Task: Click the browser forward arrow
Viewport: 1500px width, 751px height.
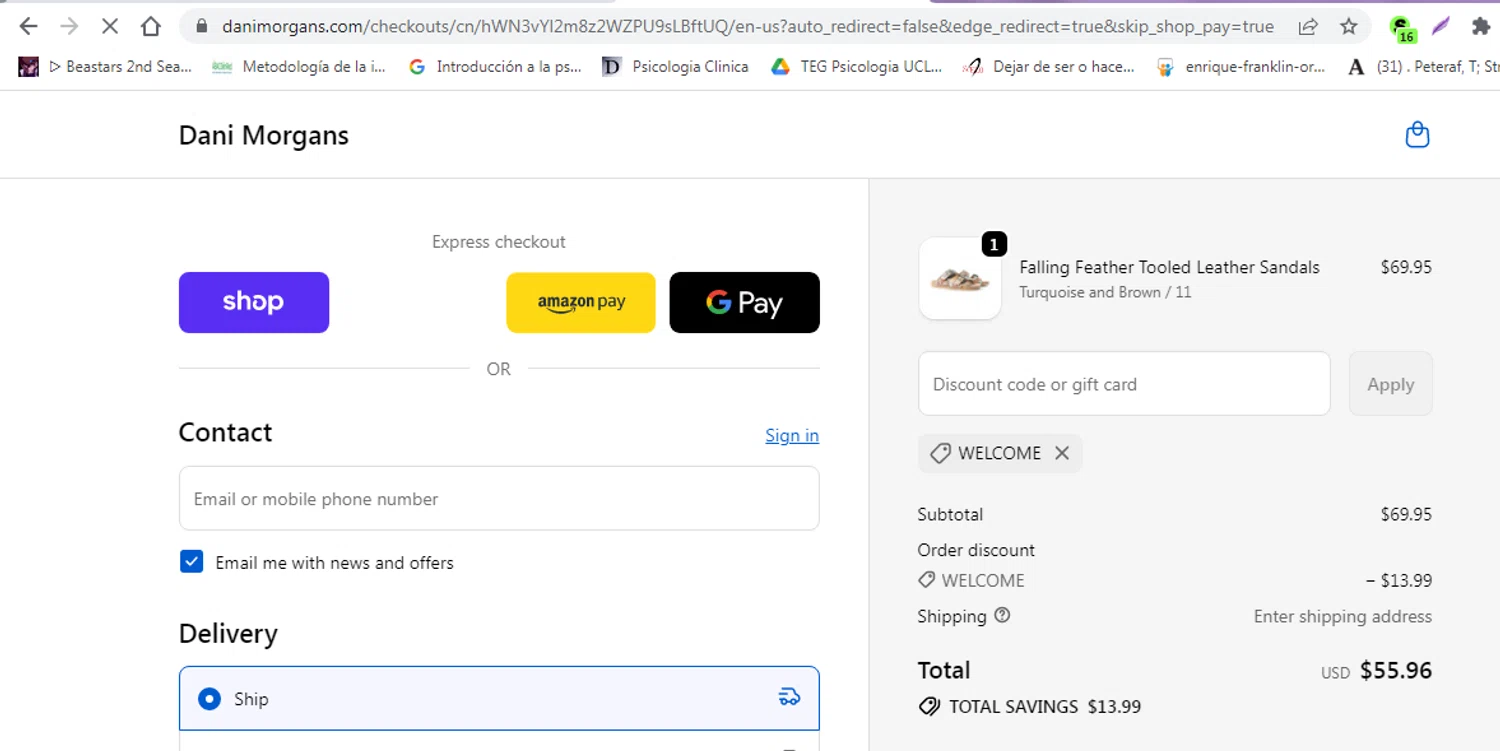Action: click(69, 27)
